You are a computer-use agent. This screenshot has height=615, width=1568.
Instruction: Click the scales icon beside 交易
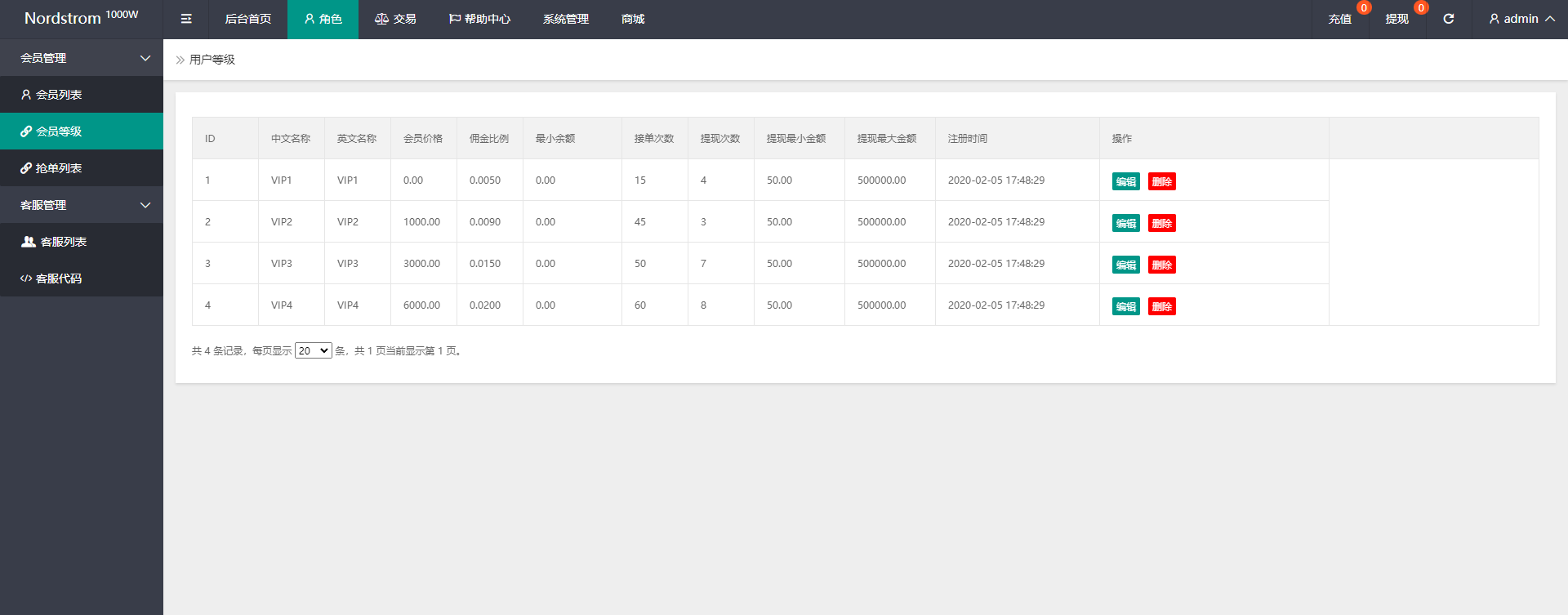point(381,19)
